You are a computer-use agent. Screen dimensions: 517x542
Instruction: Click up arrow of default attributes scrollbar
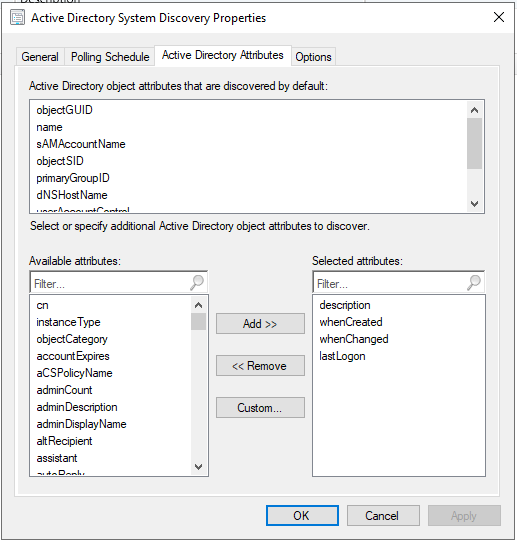click(474, 110)
